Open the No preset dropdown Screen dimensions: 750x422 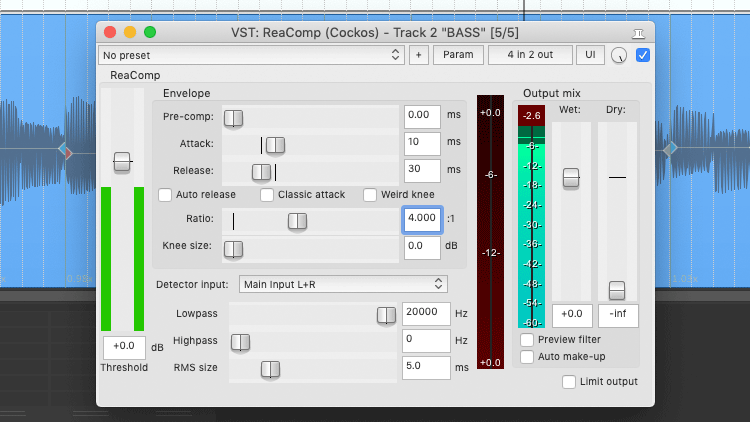[251, 55]
